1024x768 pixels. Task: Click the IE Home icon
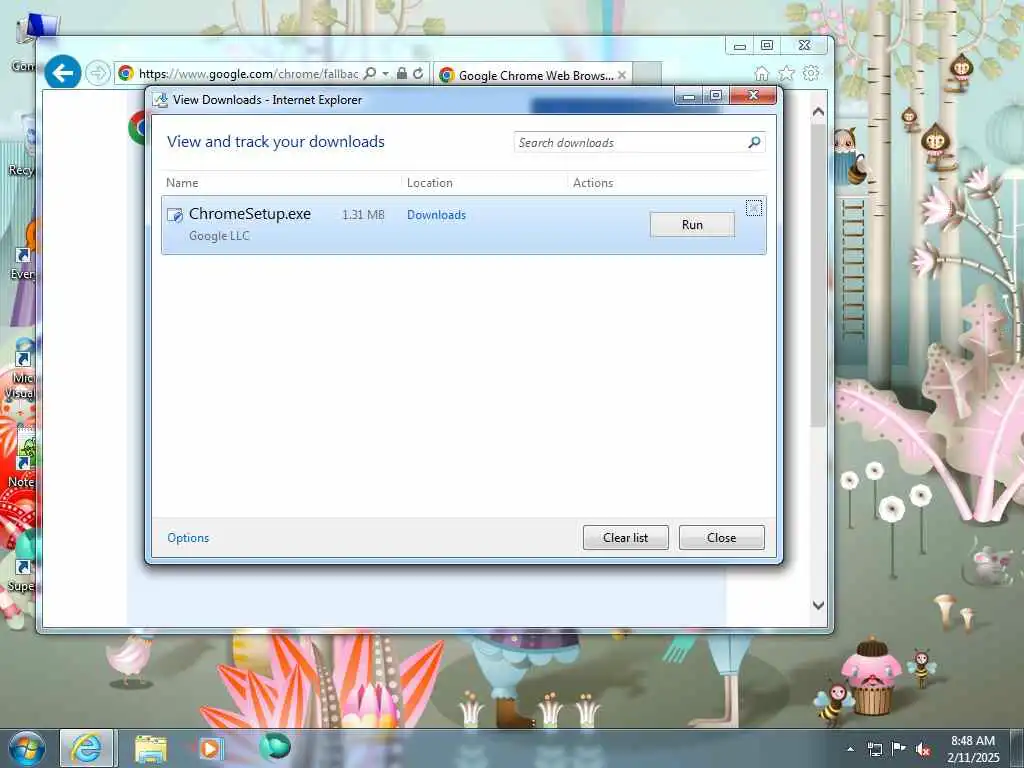[761, 73]
